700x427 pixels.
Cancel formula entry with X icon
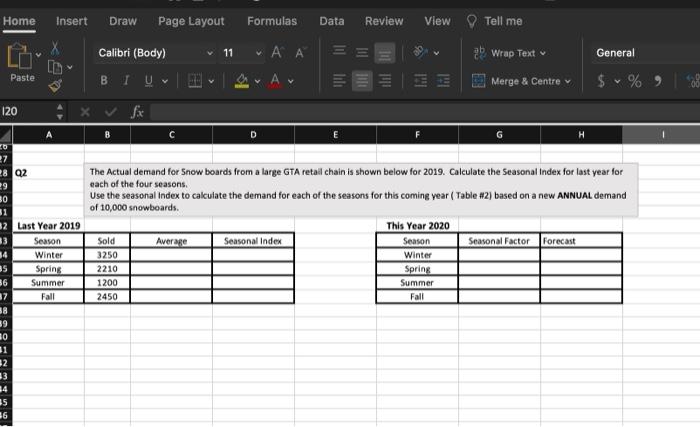tap(85, 112)
